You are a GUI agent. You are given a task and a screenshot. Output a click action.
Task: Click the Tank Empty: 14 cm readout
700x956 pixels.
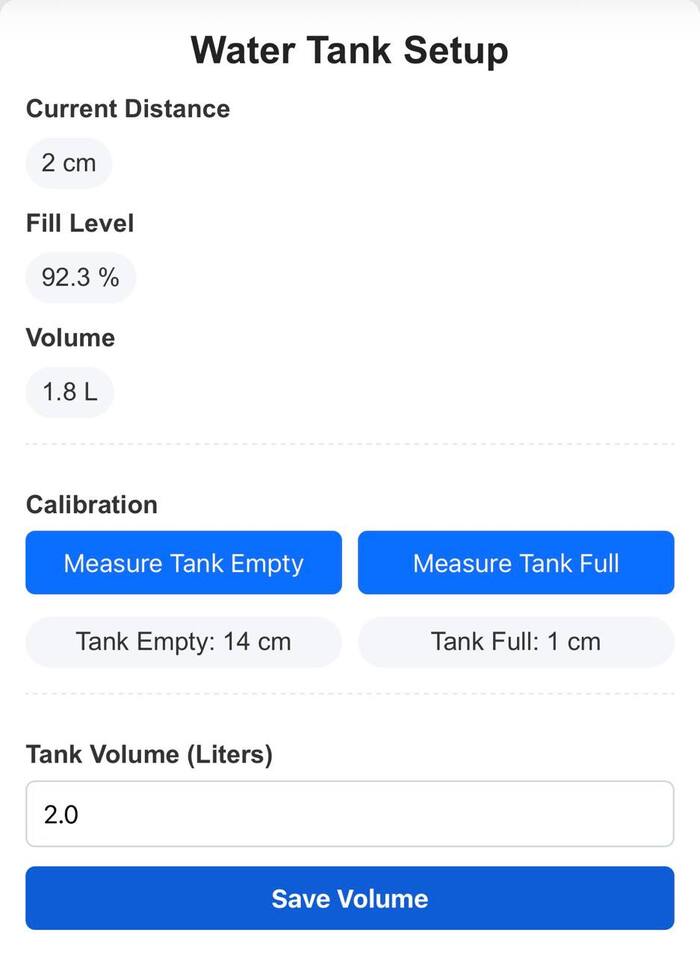coord(183,641)
